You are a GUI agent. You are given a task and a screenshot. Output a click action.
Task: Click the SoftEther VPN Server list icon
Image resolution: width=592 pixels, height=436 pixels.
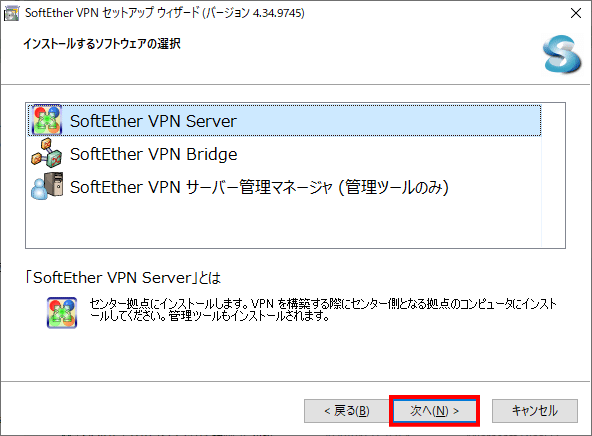47,120
